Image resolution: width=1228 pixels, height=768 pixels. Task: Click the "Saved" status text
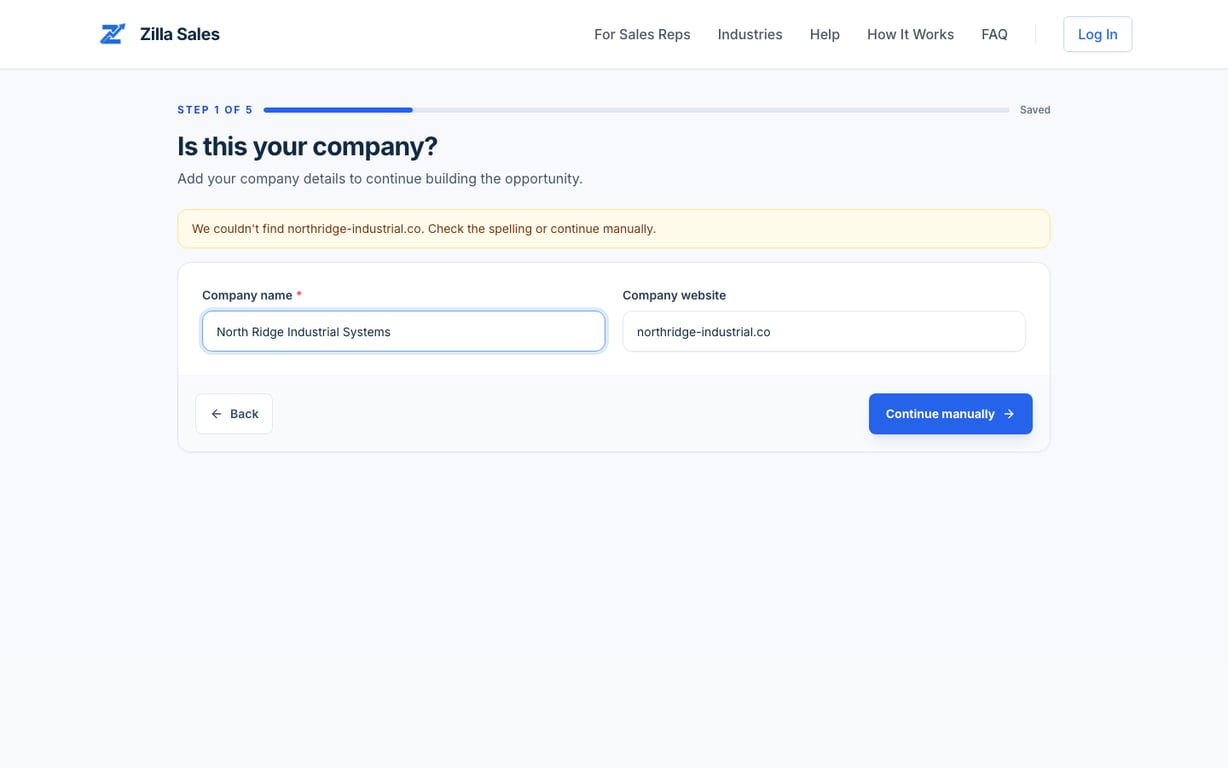click(x=1035, y=110)
